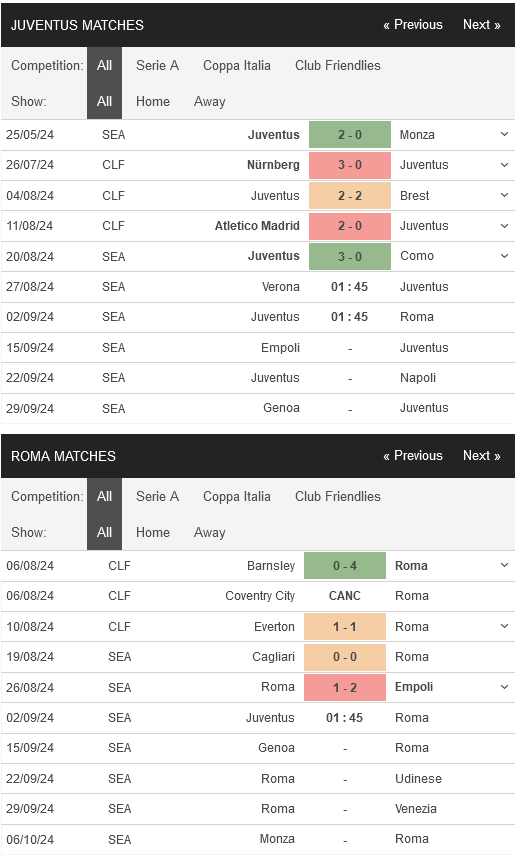This screenshot has width=515, height=863.
Task: Open the 1 - 2 Roma Empoli score
Action: [x=345, y=687]
